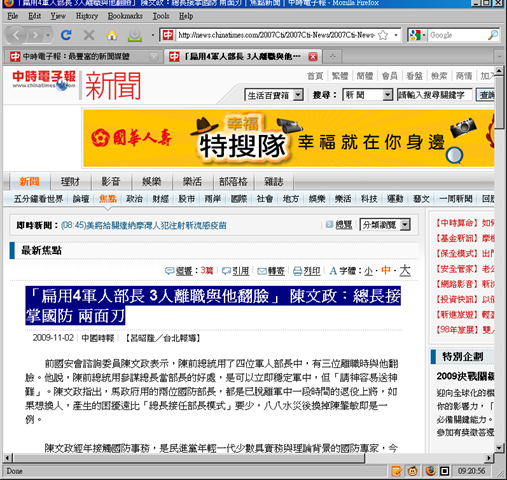
Task: Open the search engine selector dropdown
Action: pyautogui.click(x=424, y=35)
